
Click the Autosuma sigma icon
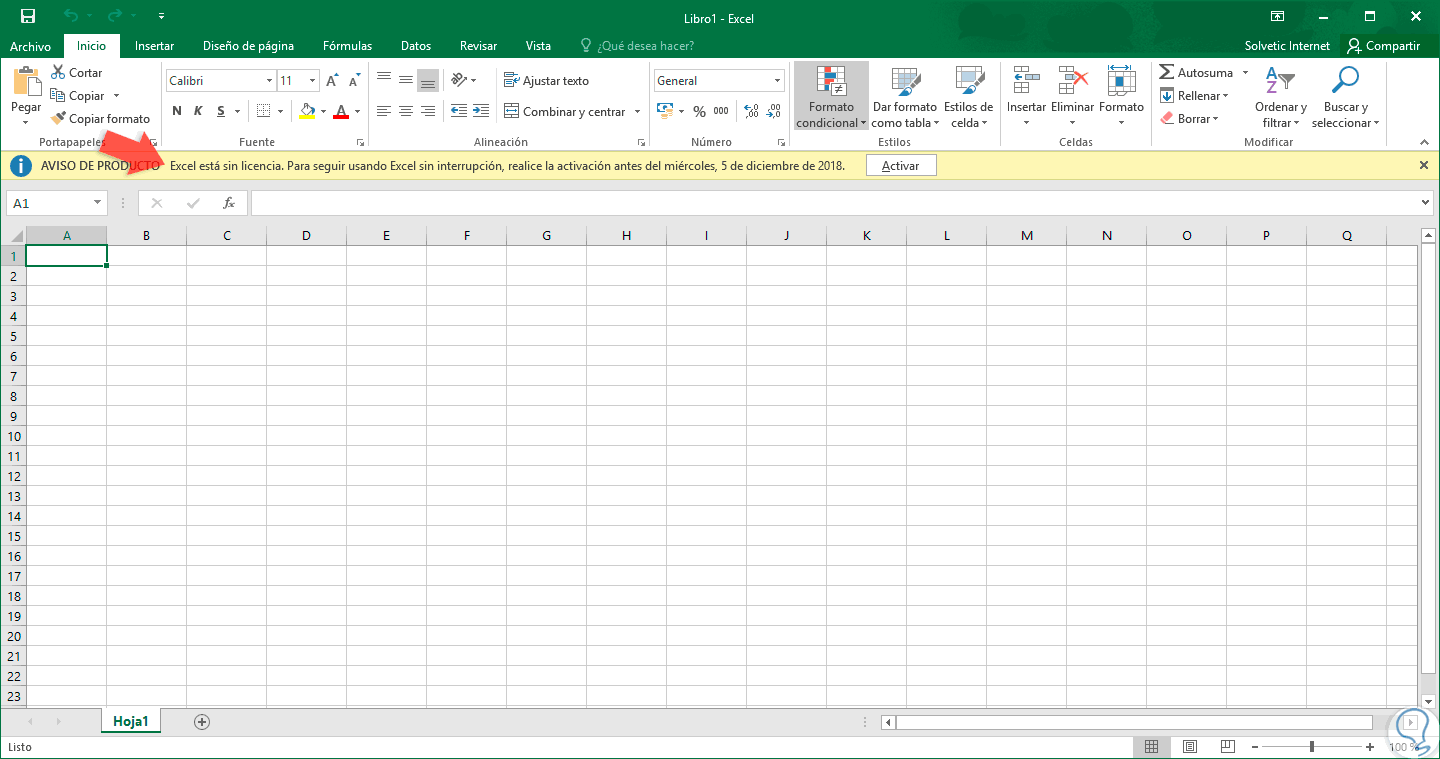click(1167, 73)
